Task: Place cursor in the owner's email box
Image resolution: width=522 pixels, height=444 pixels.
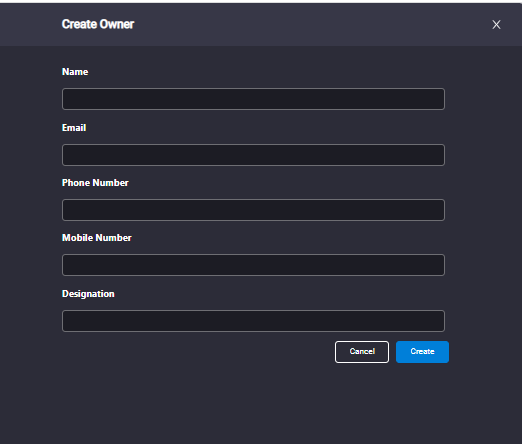Action: tap(253, 155)
